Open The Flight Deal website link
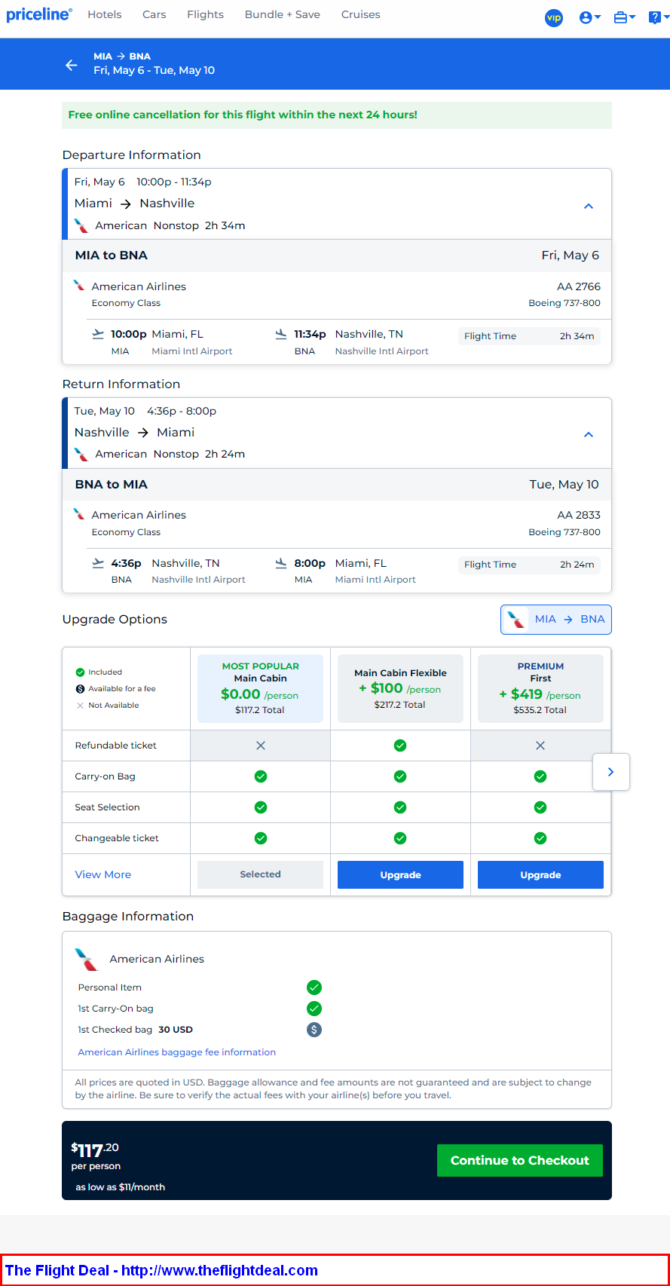This screenshot has height=1286, width=670. (162, 1270)
